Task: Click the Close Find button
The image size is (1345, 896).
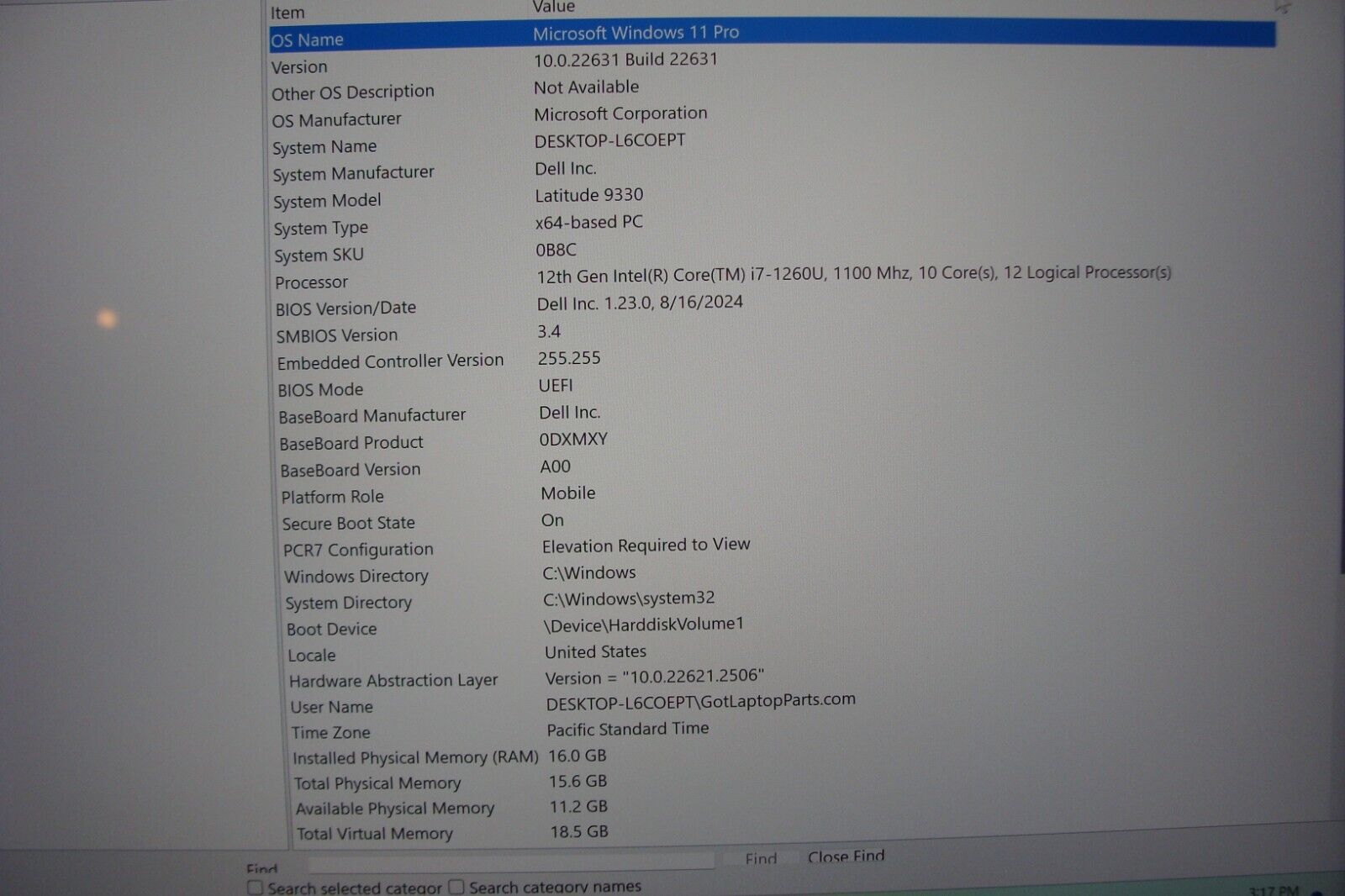Action: (846, 856)
